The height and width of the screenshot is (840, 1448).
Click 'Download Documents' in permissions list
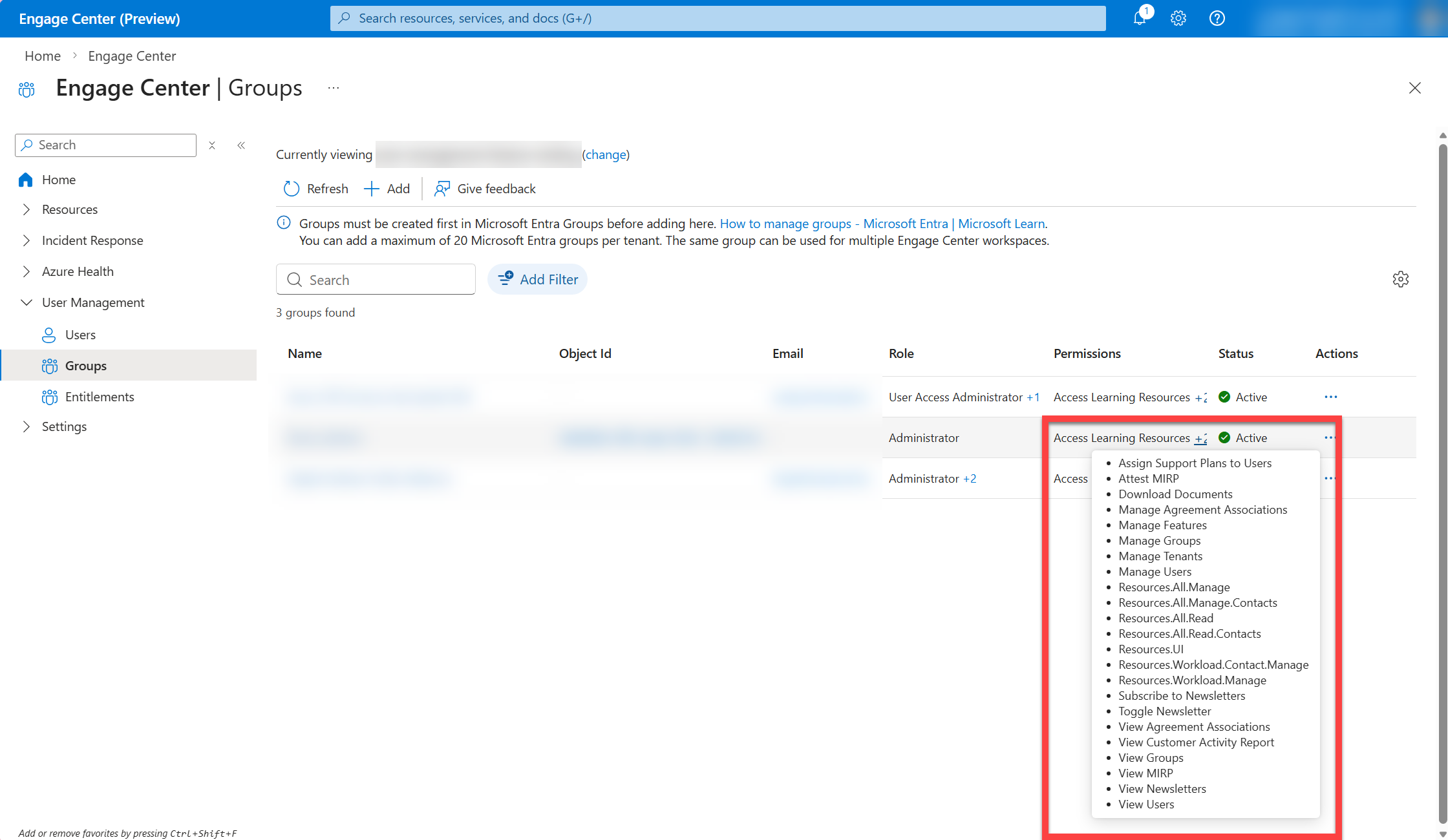coord(1175,494)
